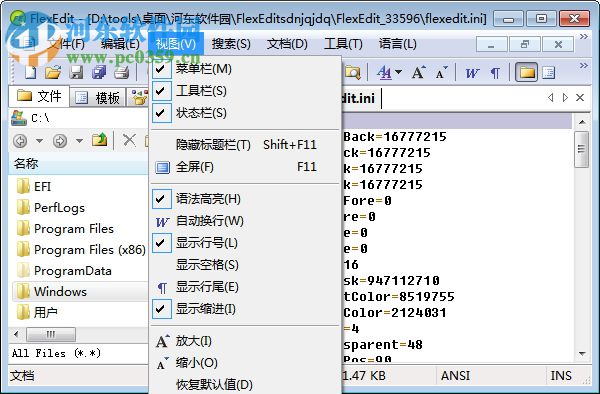This screenshot has width=600, height=394.
Task: Open the 编辑(E) menu
Action: (x=120, y=44)
